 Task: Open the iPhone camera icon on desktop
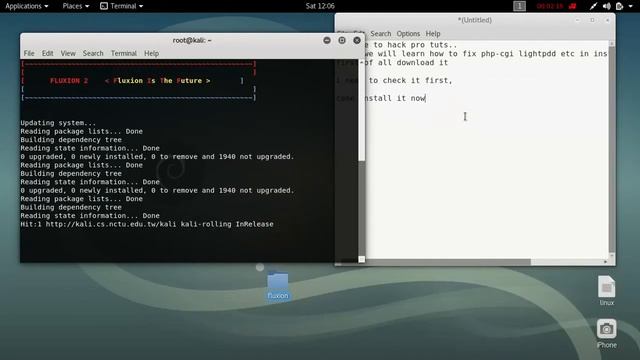coord(607,333)
